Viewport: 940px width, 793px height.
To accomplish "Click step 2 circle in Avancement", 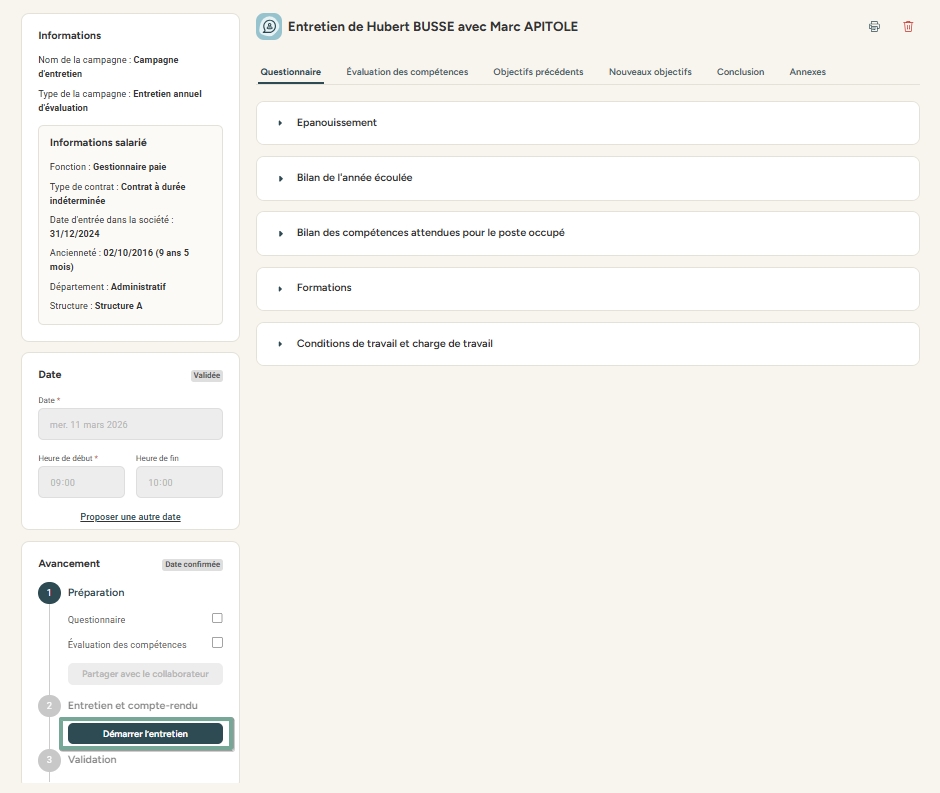I will pos(49,706).
